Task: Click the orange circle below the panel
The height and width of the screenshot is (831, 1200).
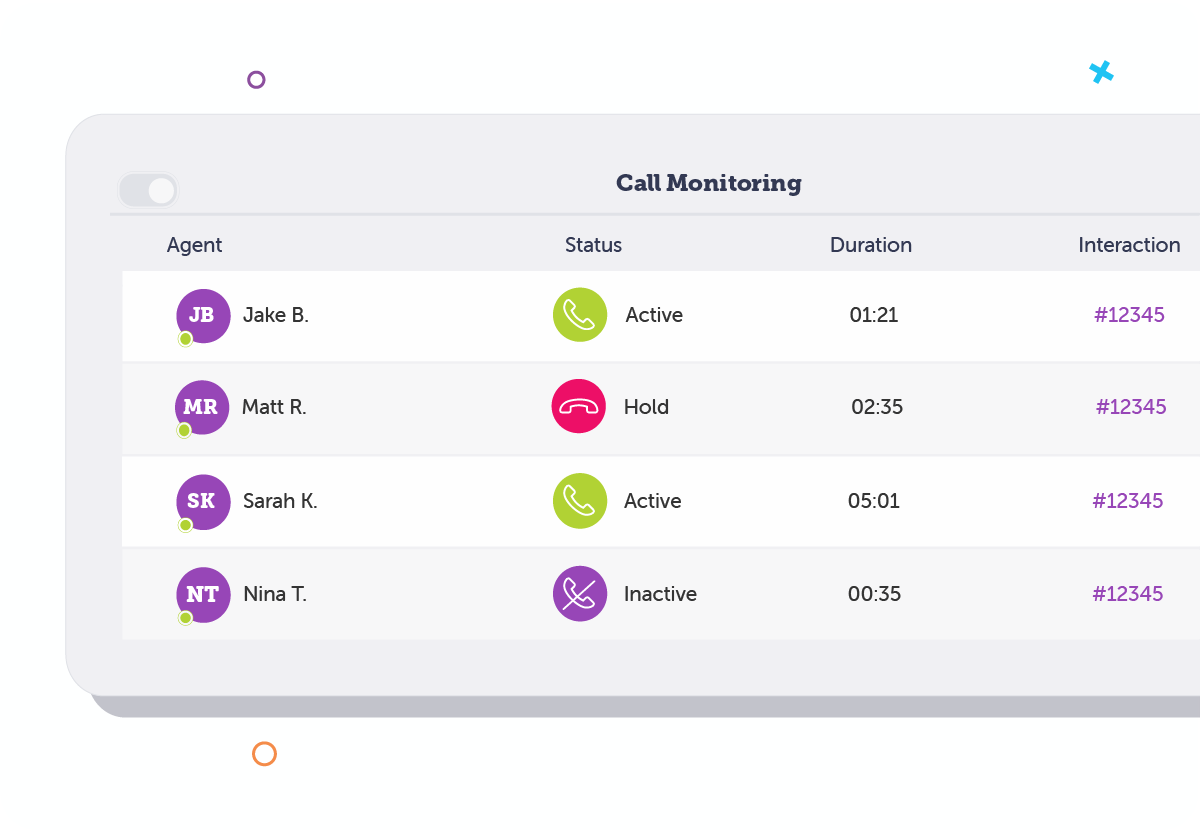Action: pyautogui.click(x=264, y=754)
